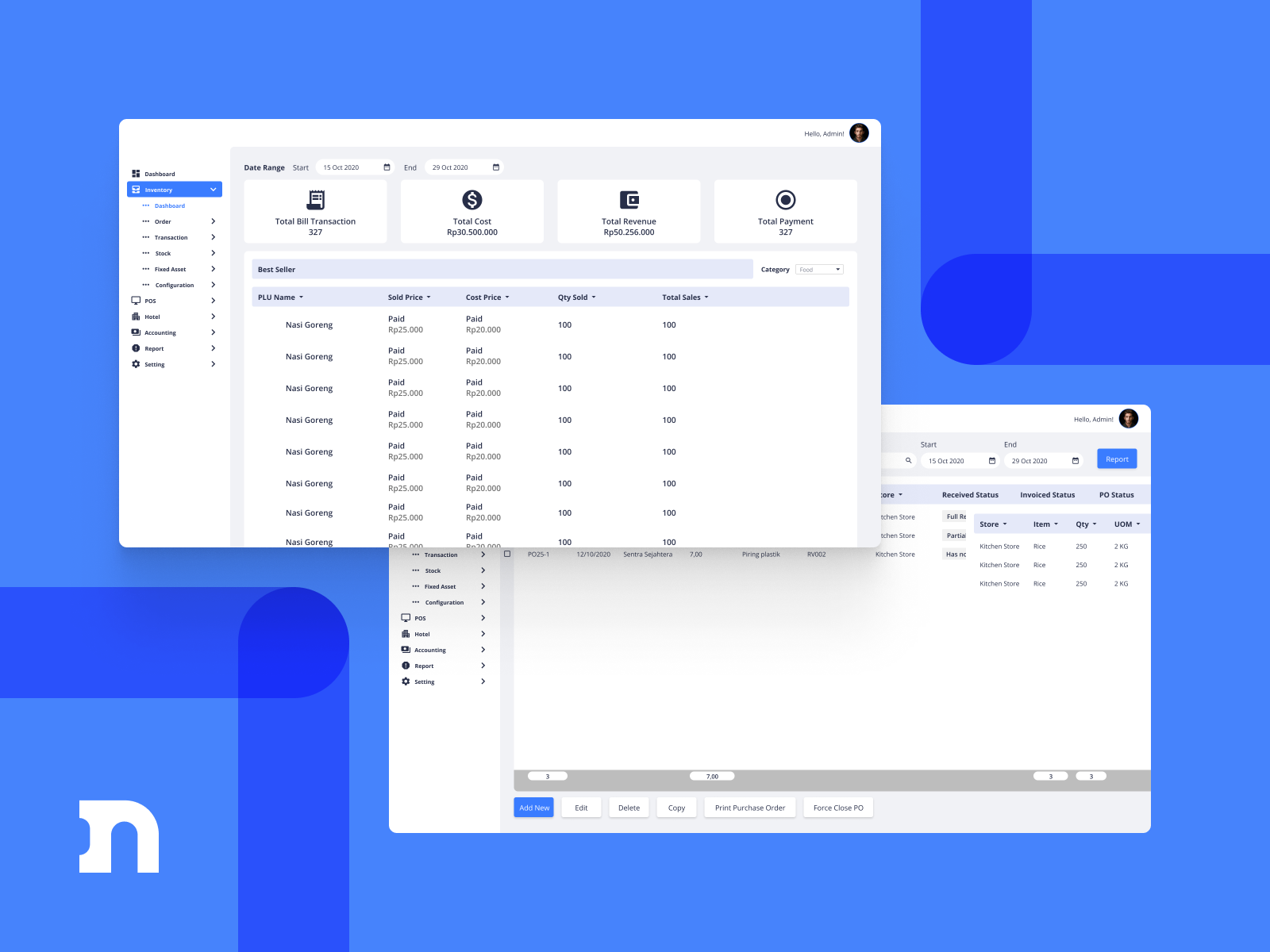Click the search magnifier icon near the date filters

[908, 459]
